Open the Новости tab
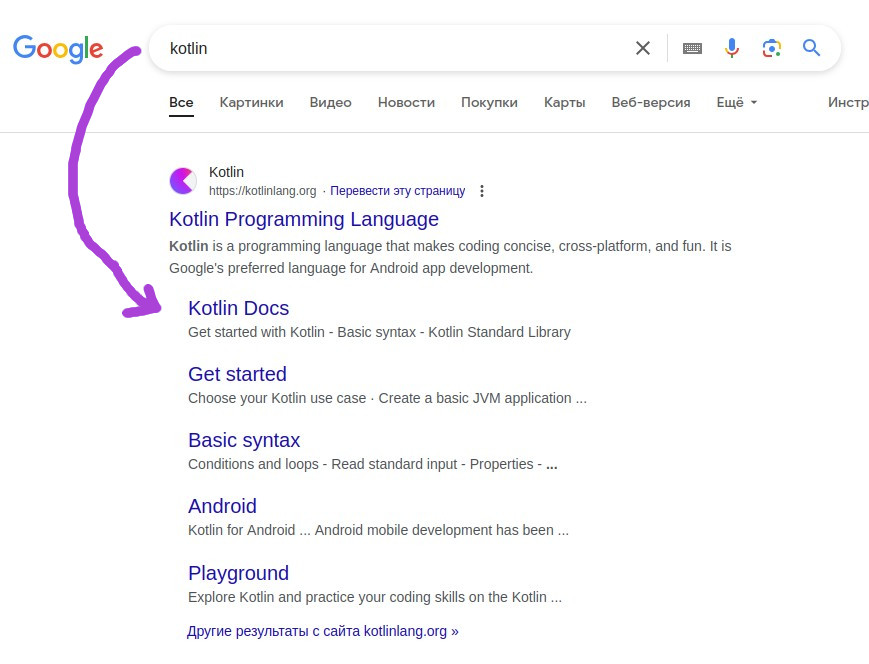Viewport: 869px width, 664px height. [406, 103]
